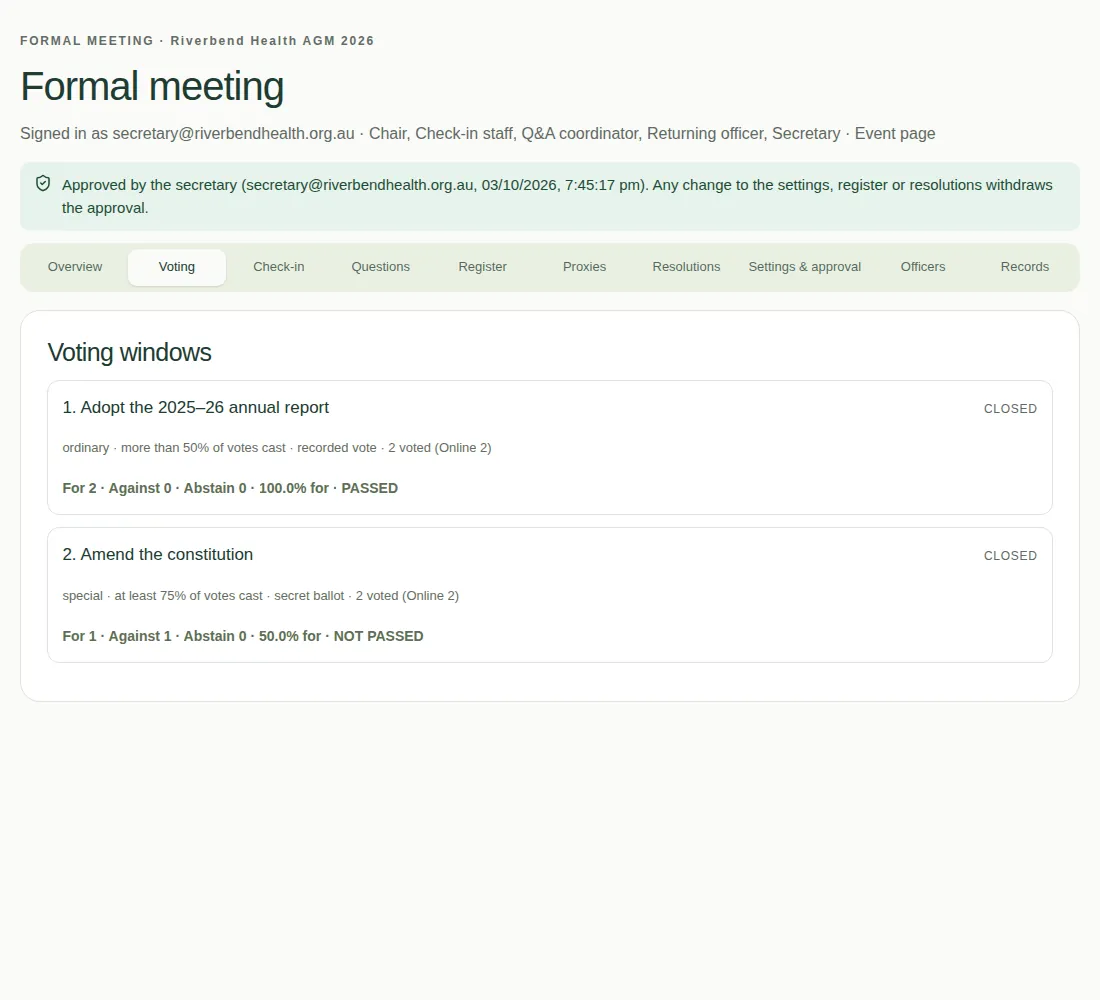Click the '100.0% for · PASSED' result line
The width and height of the screenshot is (1100, 1000).
click(230, 488)
